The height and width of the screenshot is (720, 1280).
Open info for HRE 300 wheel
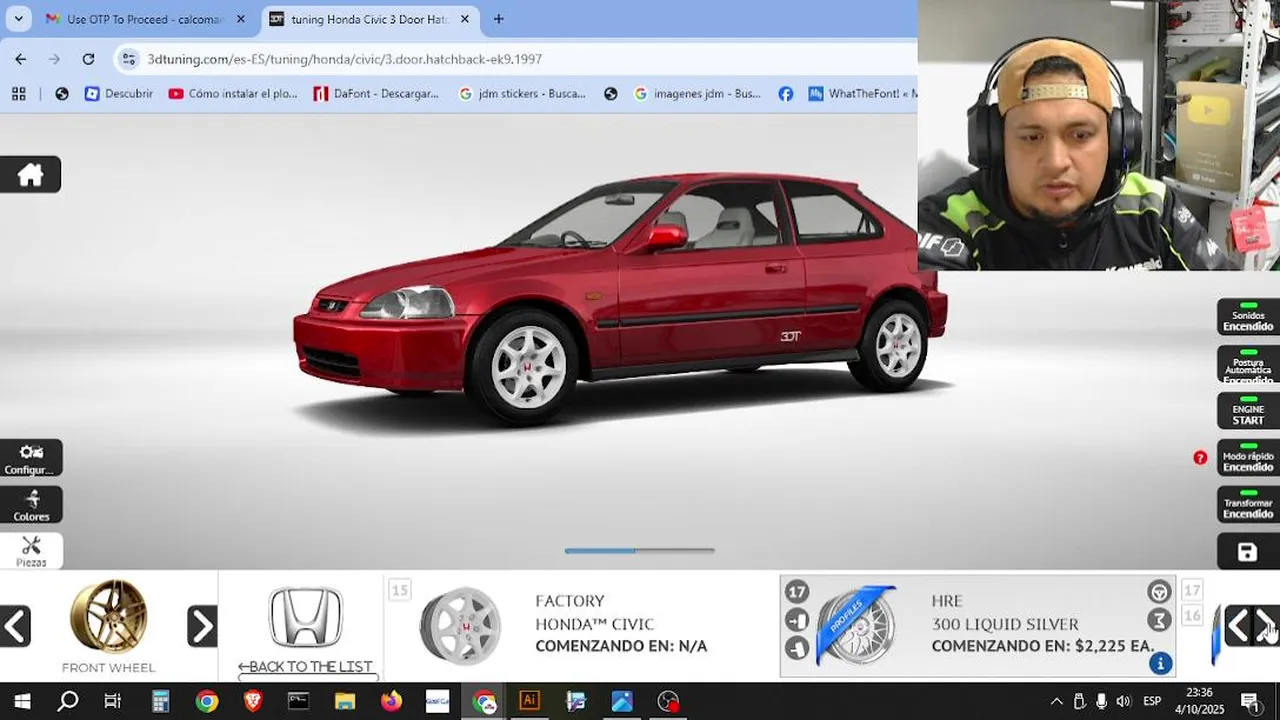1160,664
